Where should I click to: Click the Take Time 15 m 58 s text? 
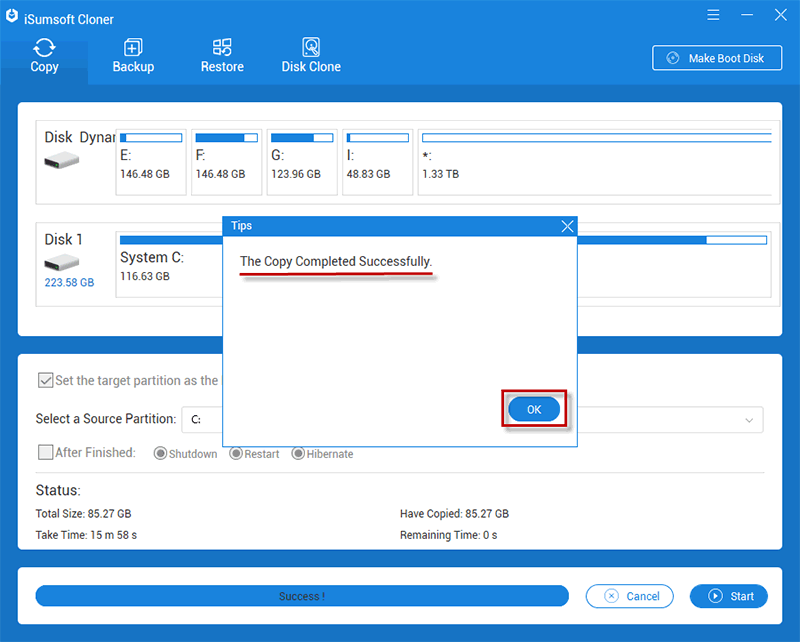pos(86,535)
